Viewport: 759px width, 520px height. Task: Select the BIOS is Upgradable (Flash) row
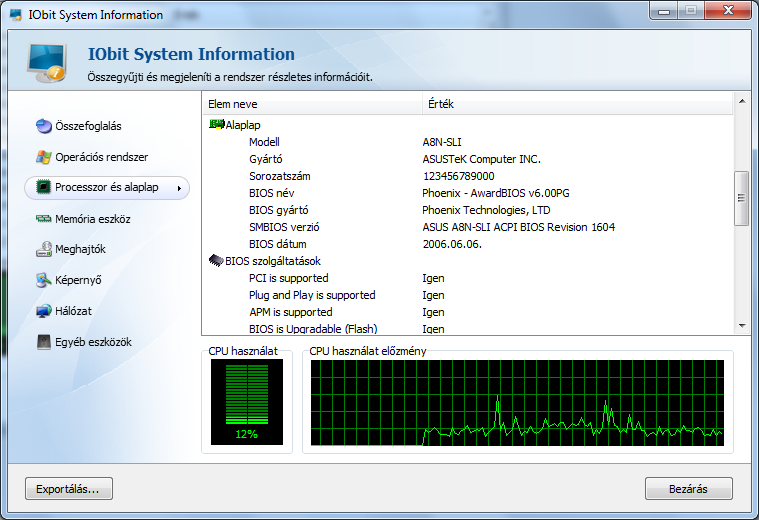click(x=467, y=328)
